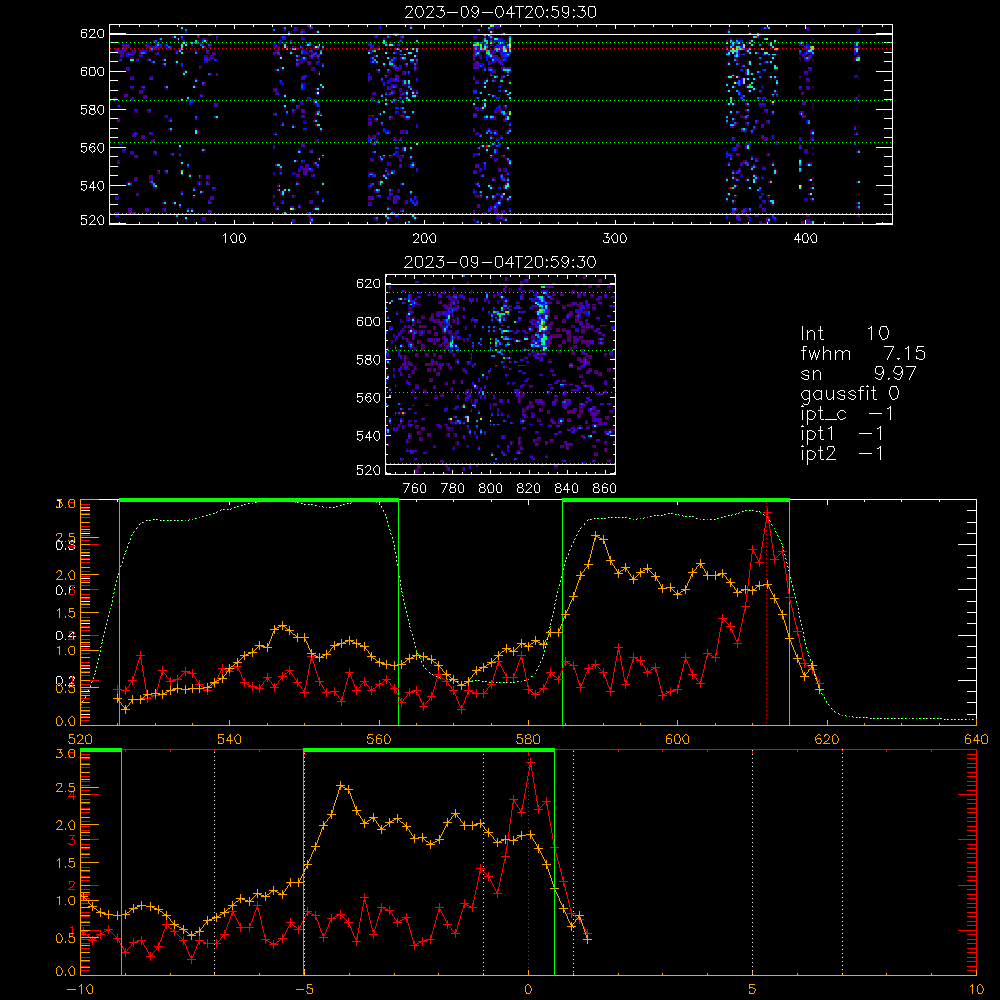Click the 1.5 y-axis label of bottom plot
The height and width of the screenshot is (1000, 1000).
(x=66, y=863)
